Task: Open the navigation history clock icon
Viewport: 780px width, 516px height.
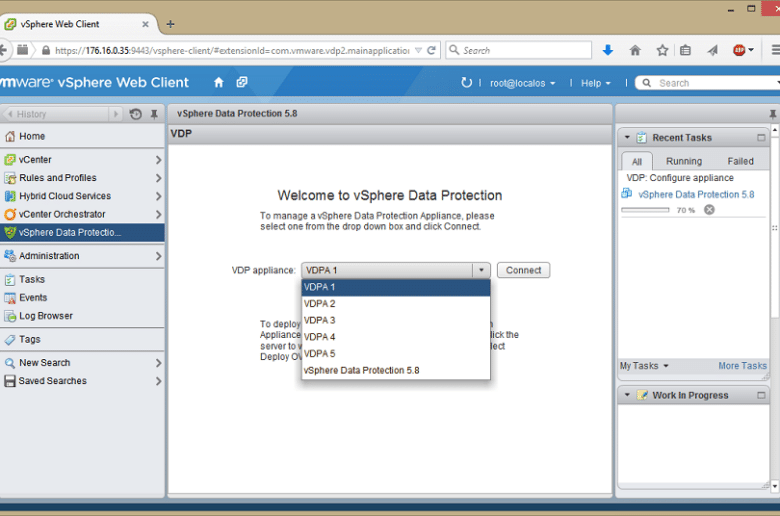Action: pos(135,114)
